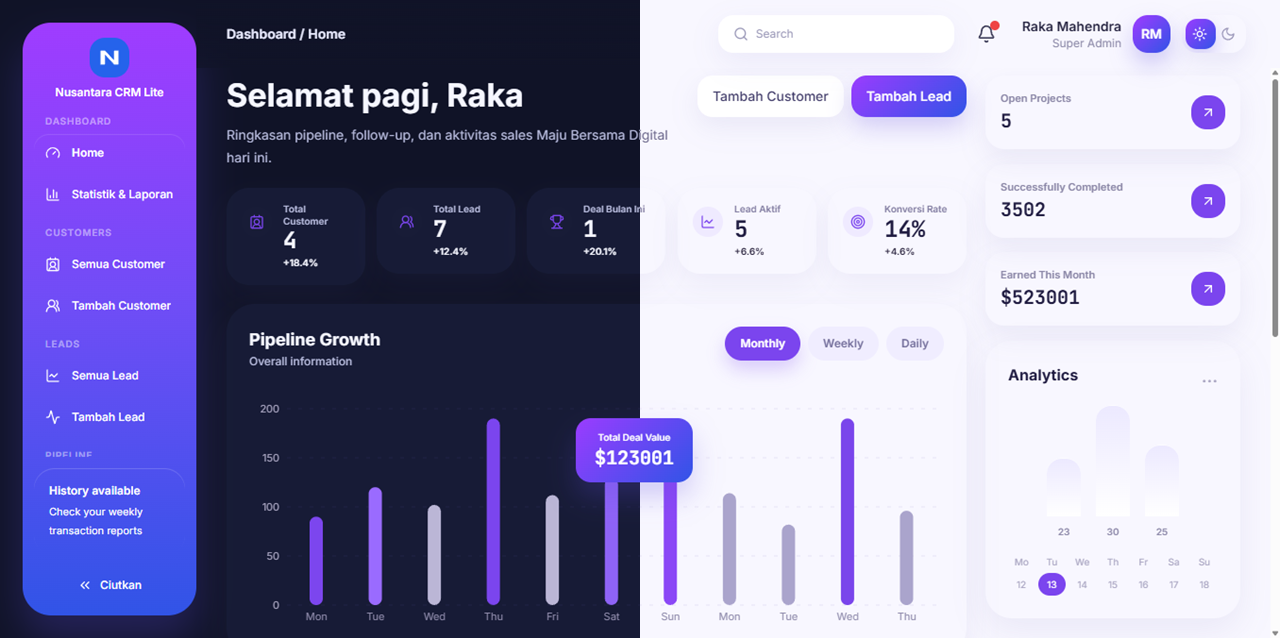This screenshot has height=638, width=1280.
Task: Click the Pipeline Growth heading
Action: pos(314,339)
